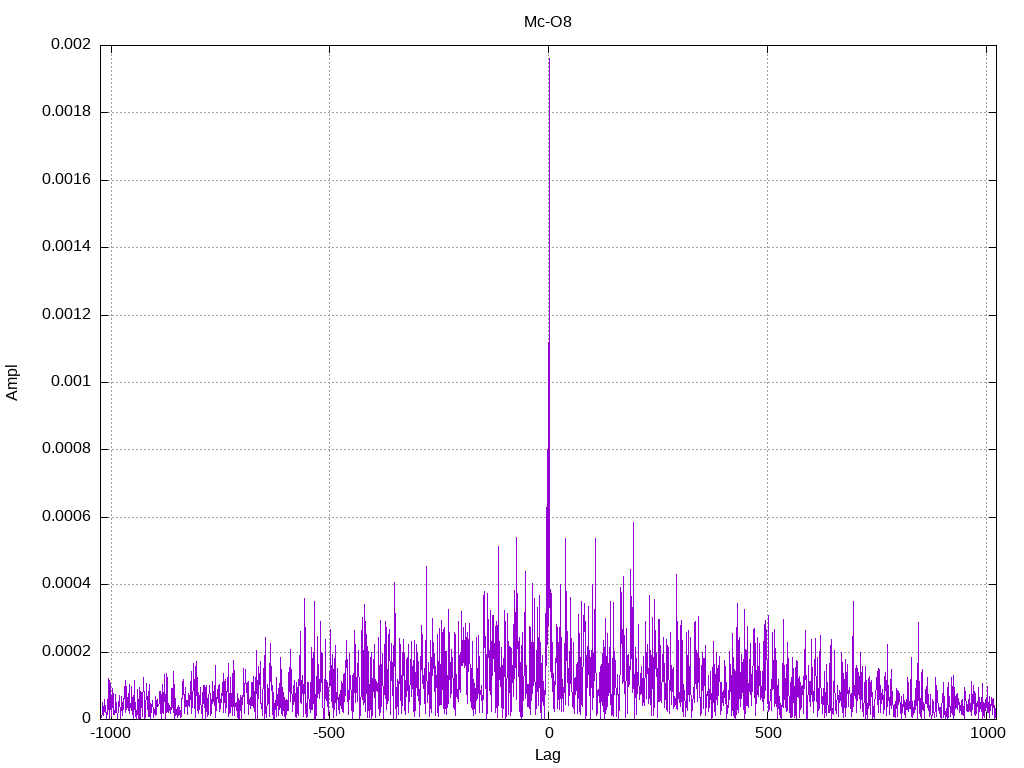Choose the 0.0008 y-axis tick label

pos(66,449)
